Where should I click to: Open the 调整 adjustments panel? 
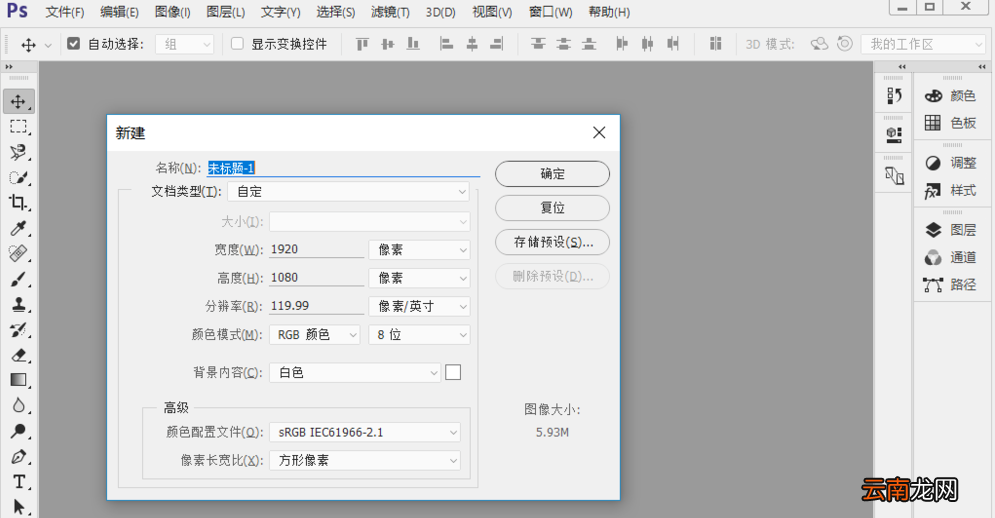pyautogui.click(x=951, y=163)
